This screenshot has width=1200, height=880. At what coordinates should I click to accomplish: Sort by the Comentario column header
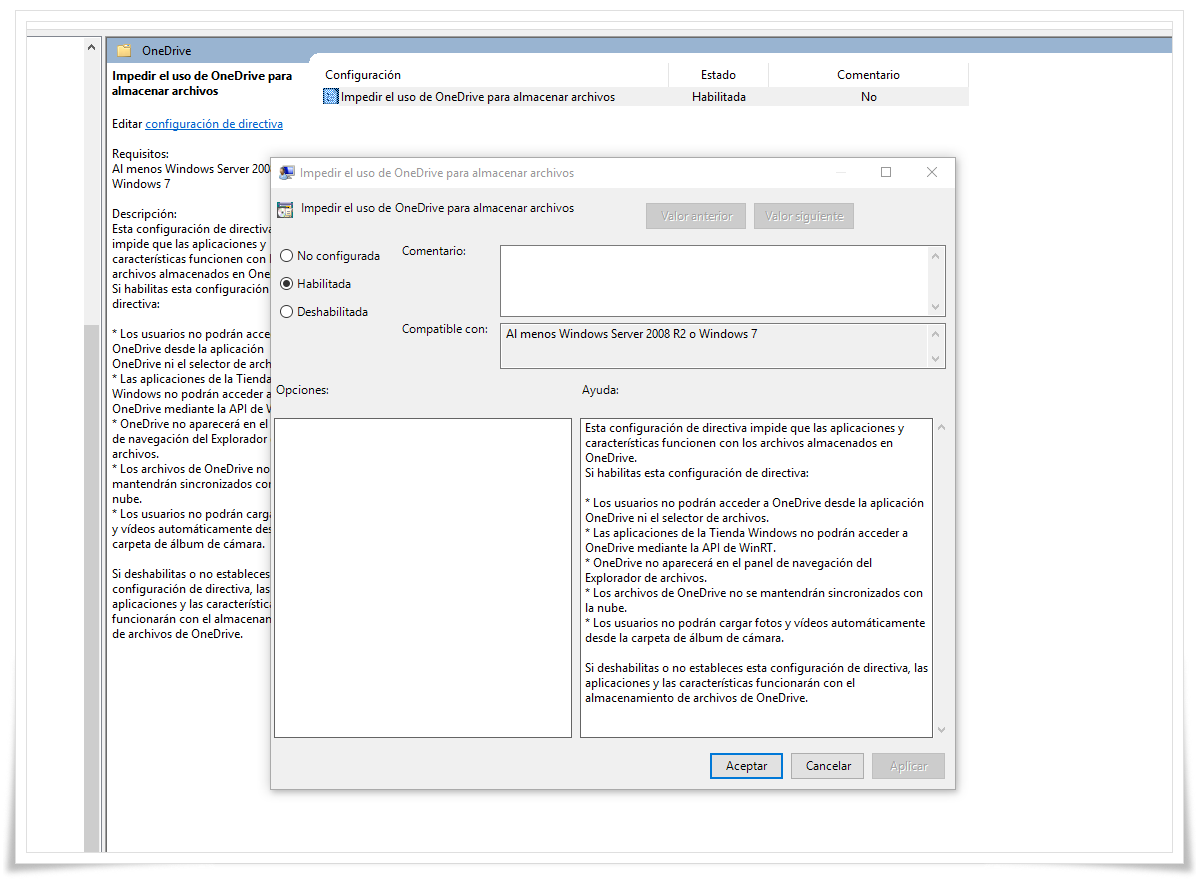pyautogui.click(x=868, y=75)
